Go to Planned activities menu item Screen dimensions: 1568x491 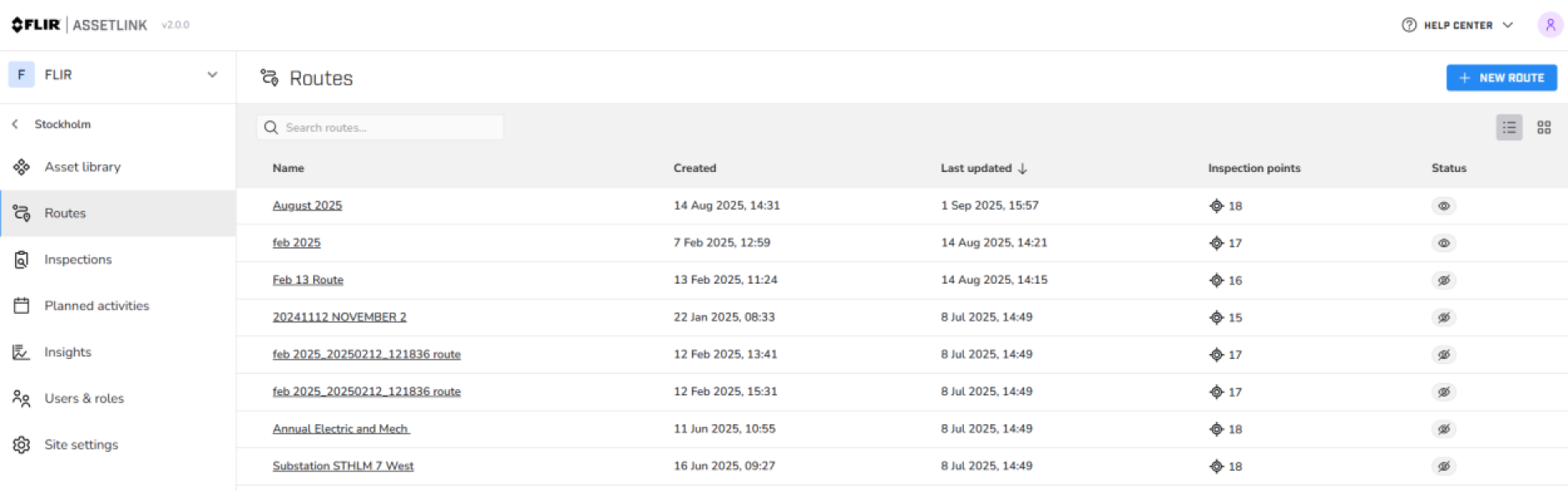[x=96, y=306]
